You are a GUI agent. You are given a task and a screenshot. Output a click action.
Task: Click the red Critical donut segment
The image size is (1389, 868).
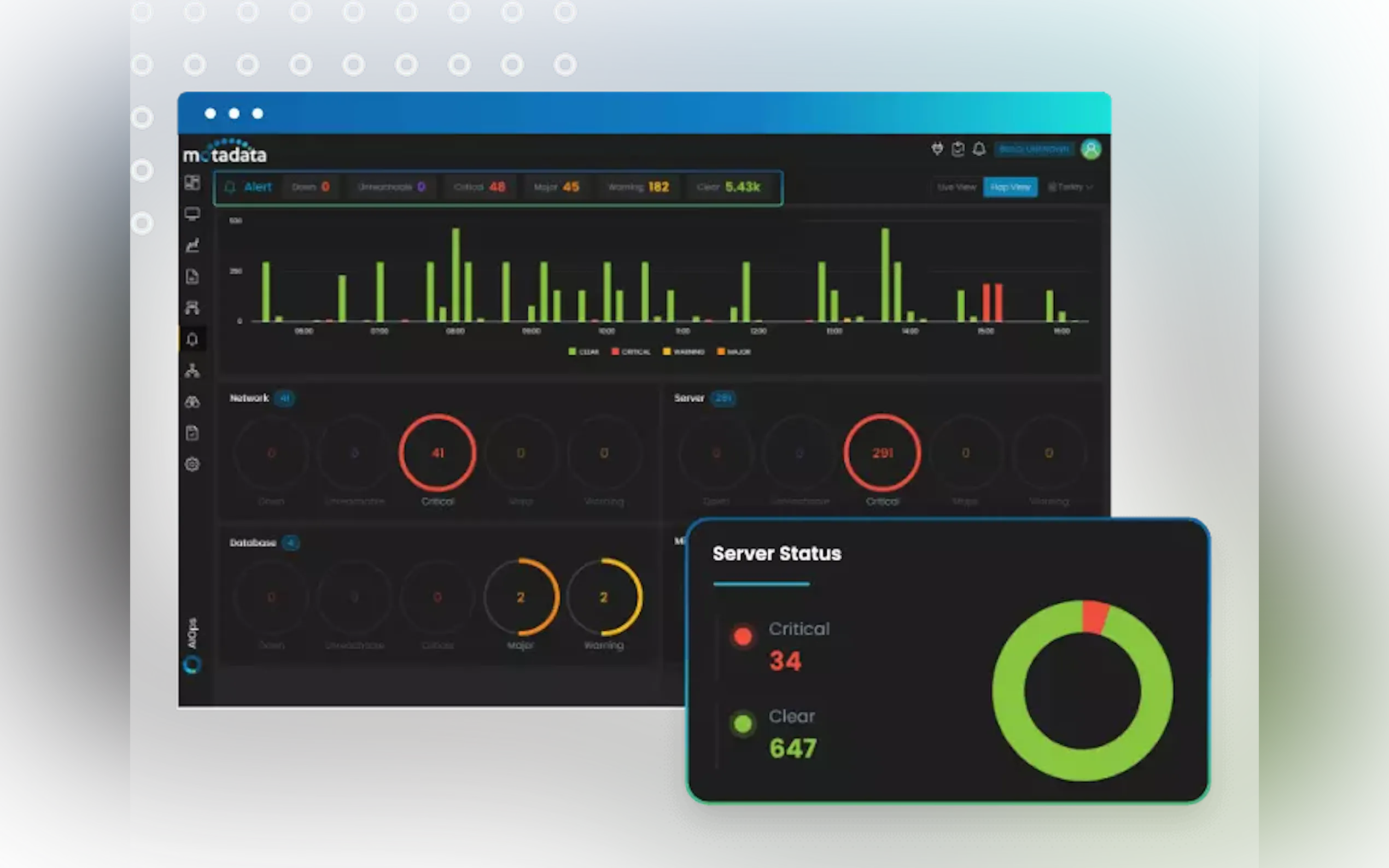pyautogui.click(x=1094, y=617)
